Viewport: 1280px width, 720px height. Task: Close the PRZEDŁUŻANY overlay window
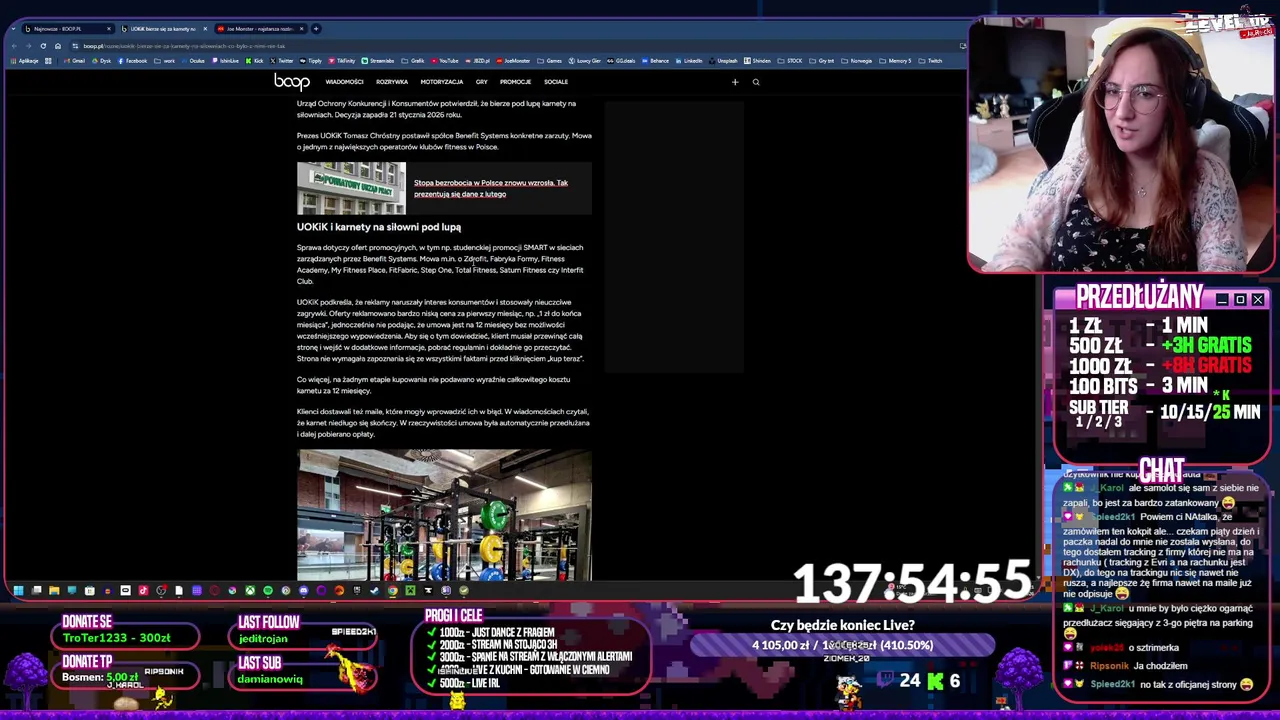1258,300
